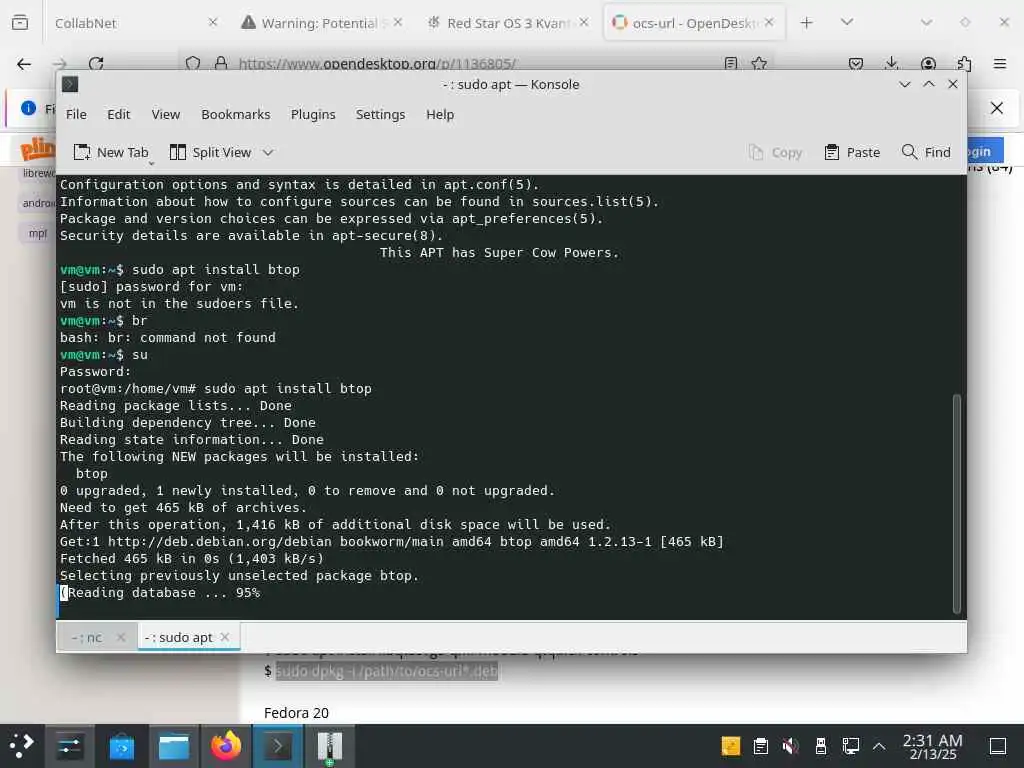Open the Firefox downloads panel
The width and height of the screenshot is (1024, 768).
point(891,64)
